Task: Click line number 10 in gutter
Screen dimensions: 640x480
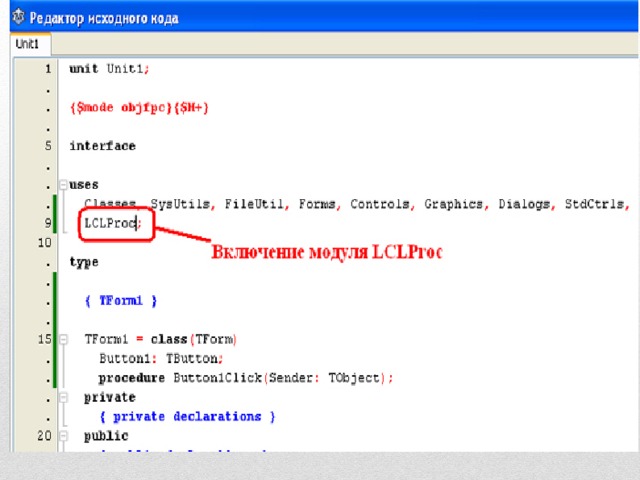Action: (44, 243)
